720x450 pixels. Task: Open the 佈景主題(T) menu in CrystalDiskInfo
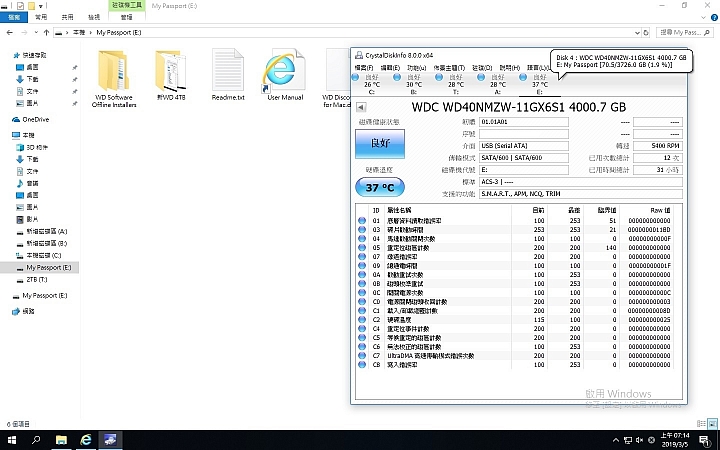[449, 68]
